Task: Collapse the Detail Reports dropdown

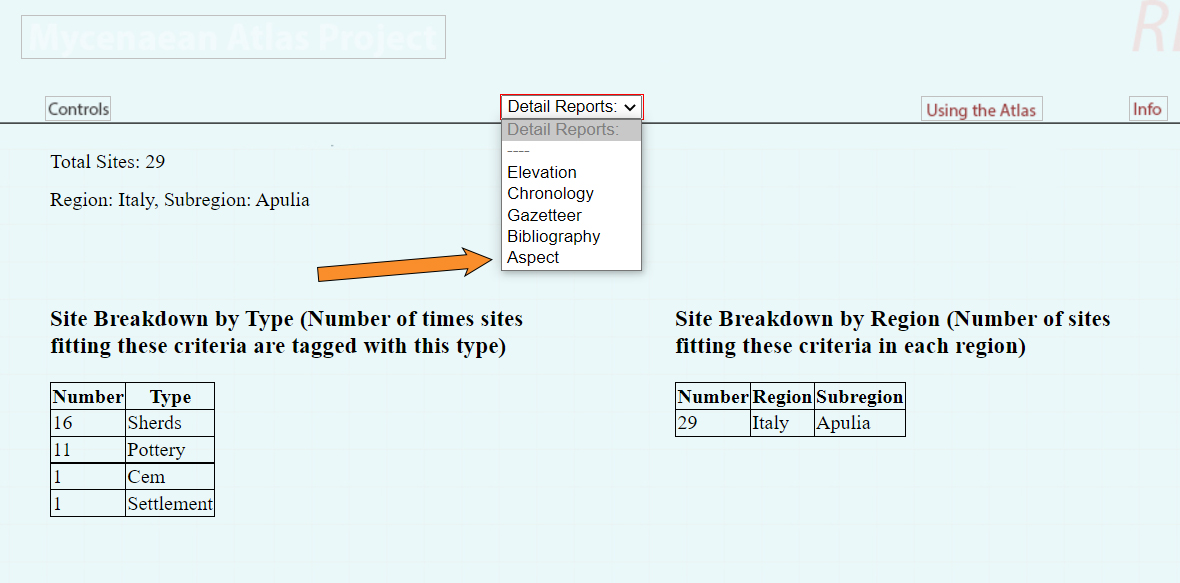Action: click(571, 107)
